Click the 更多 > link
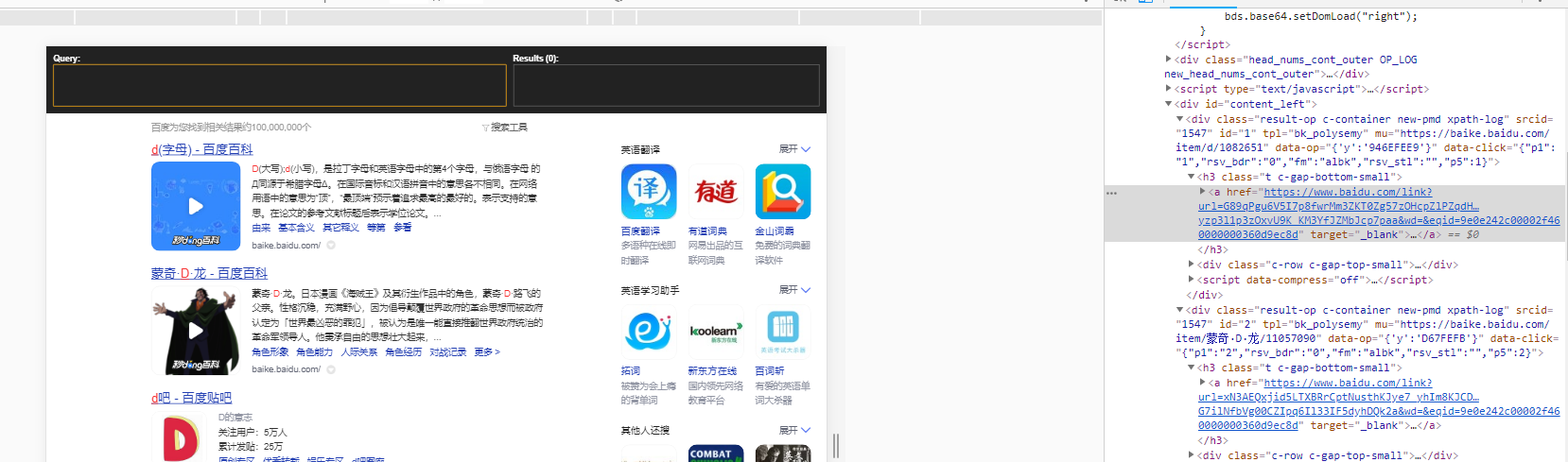The height and width of the screenshot is (462, 1568). (x=487, y=351)
